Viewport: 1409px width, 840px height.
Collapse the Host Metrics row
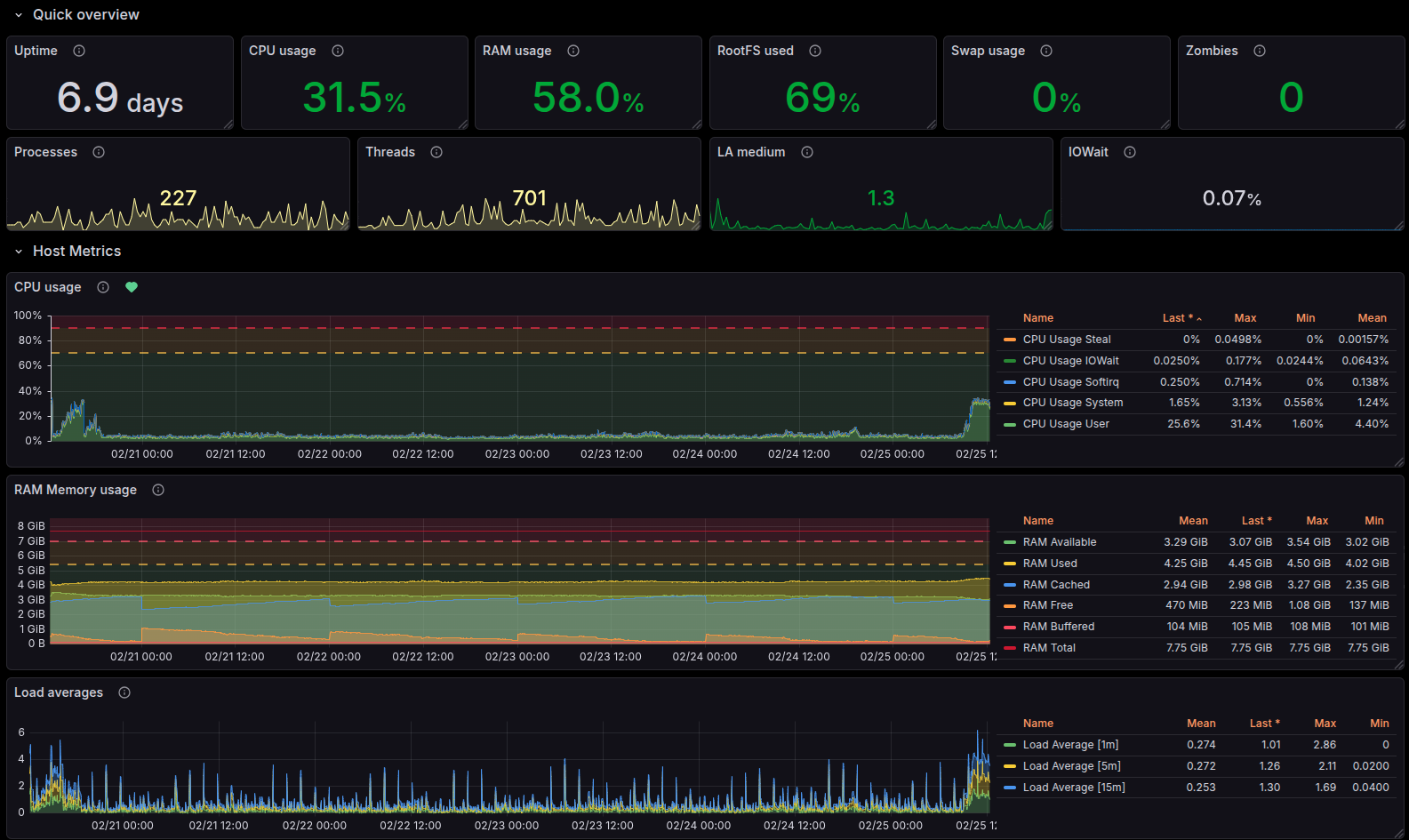click(x=19, y=252)
